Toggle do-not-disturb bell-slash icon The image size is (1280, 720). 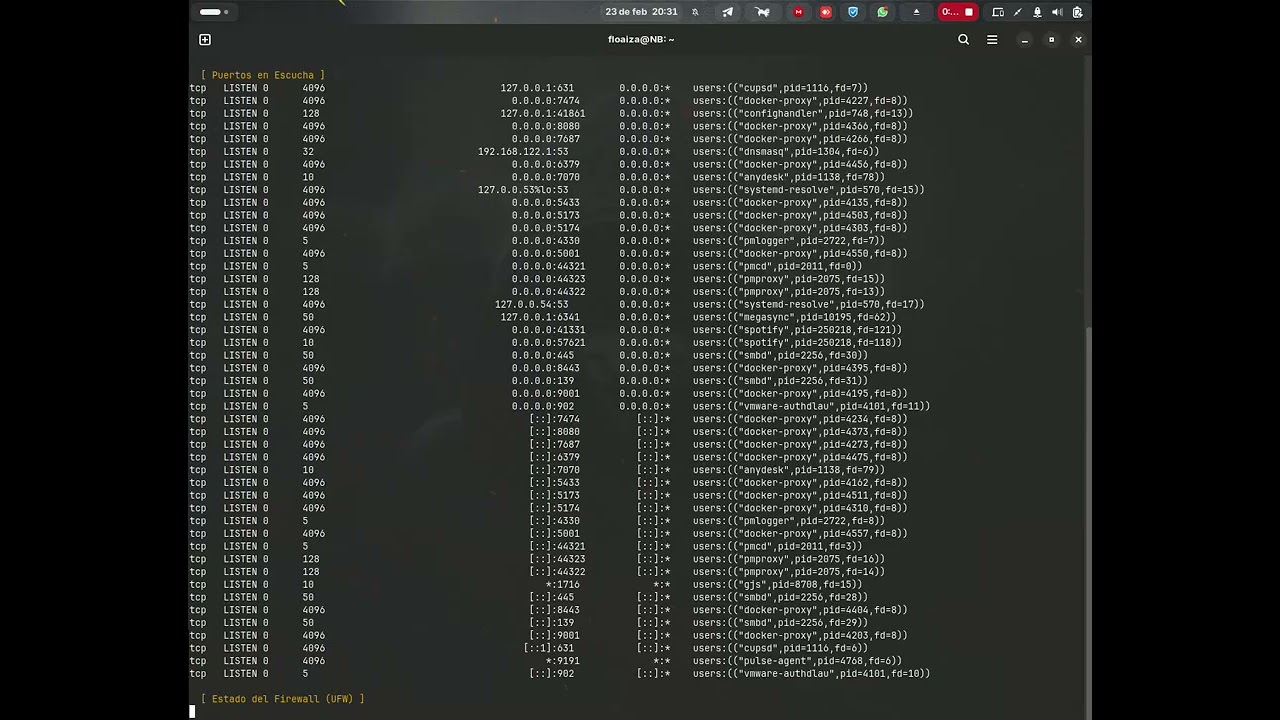coord(696,12)
